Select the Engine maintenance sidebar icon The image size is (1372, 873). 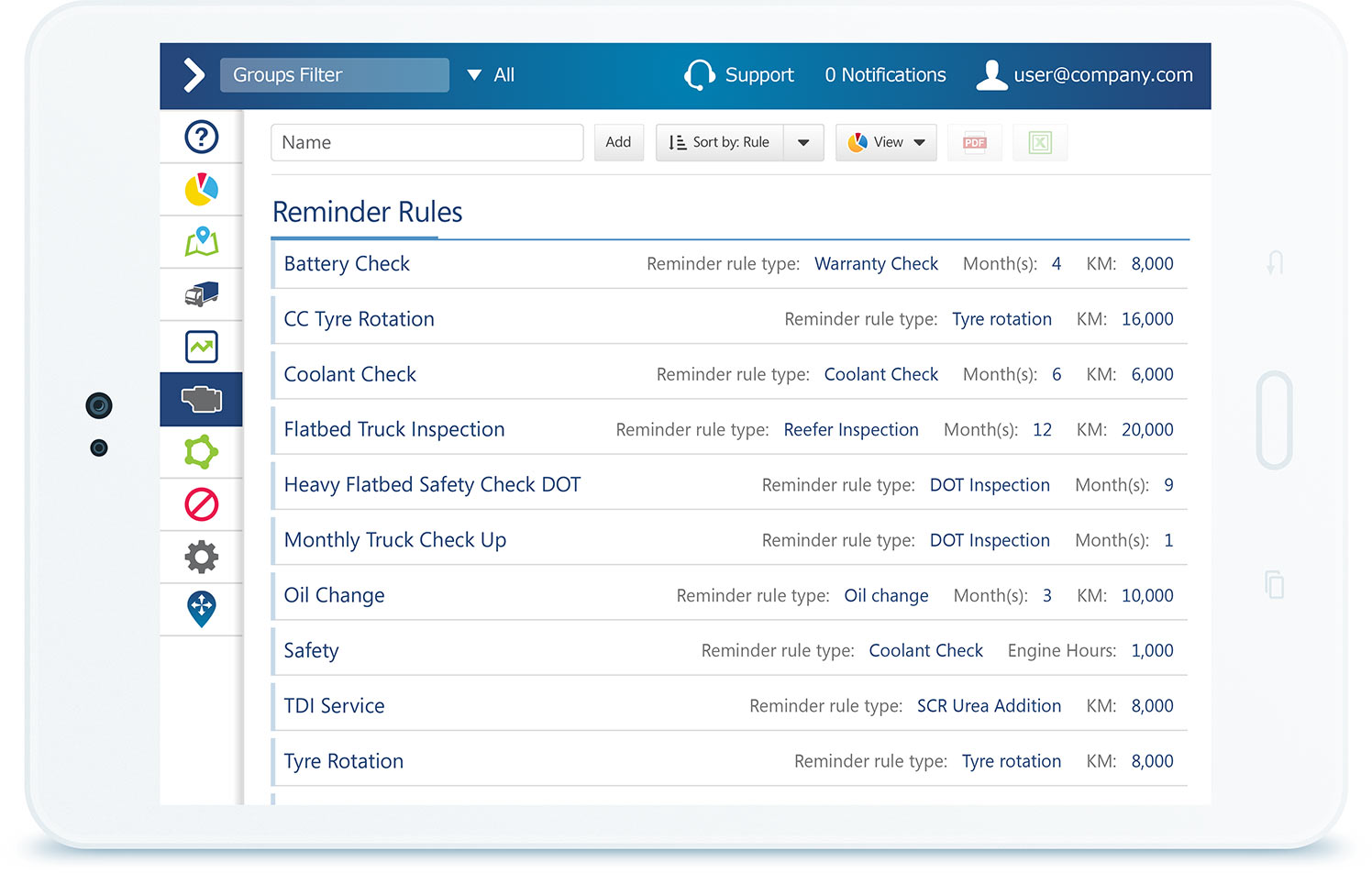point(202,399)
